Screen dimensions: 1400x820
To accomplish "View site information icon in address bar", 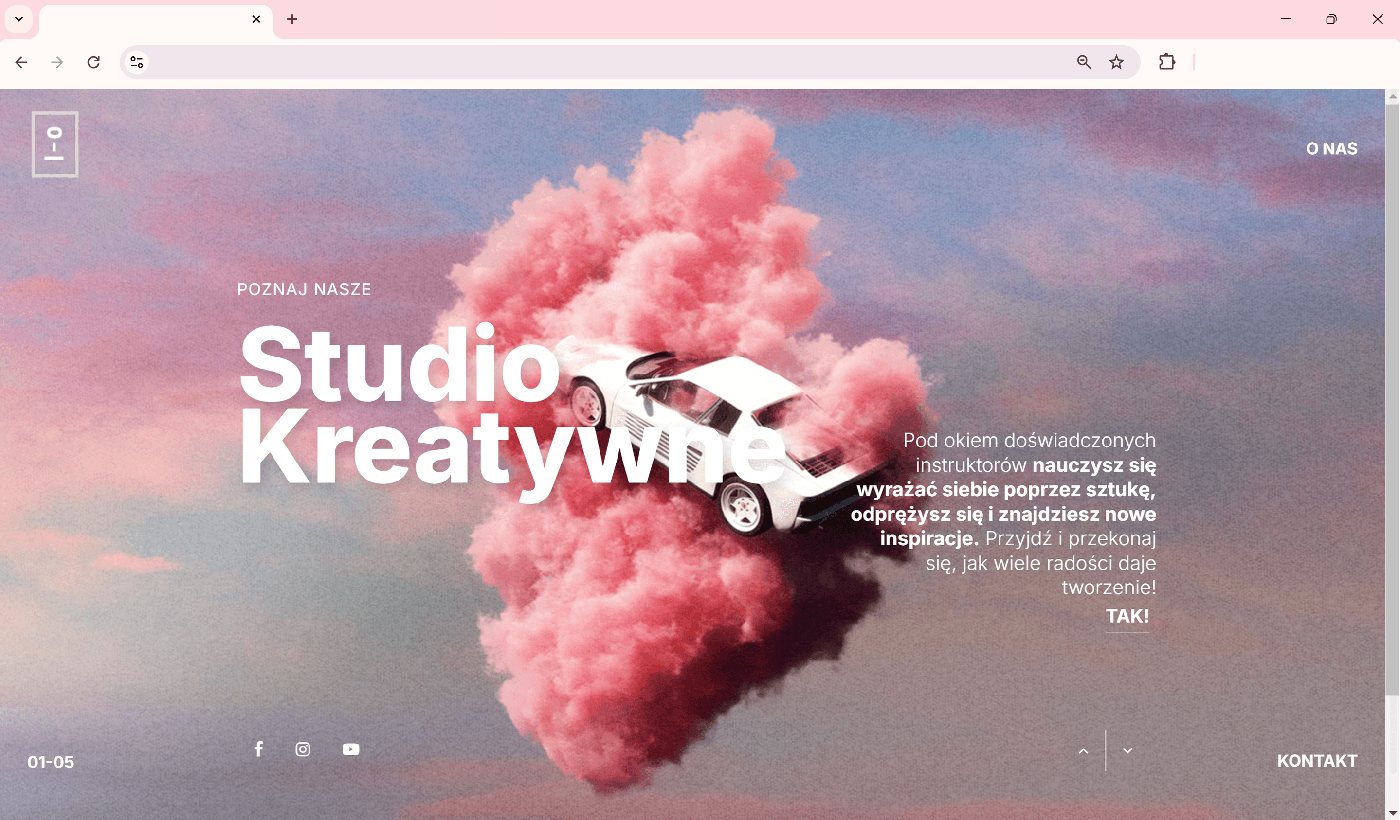I will coord(137,62).
